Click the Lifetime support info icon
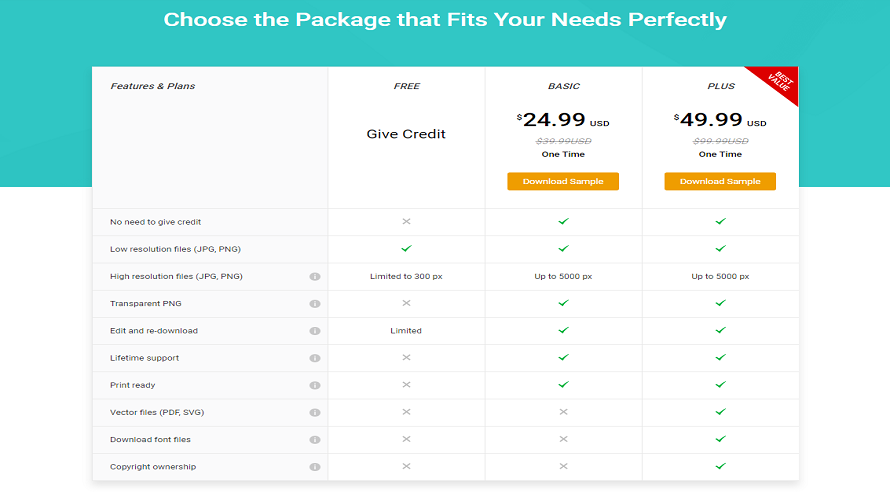 315,358
